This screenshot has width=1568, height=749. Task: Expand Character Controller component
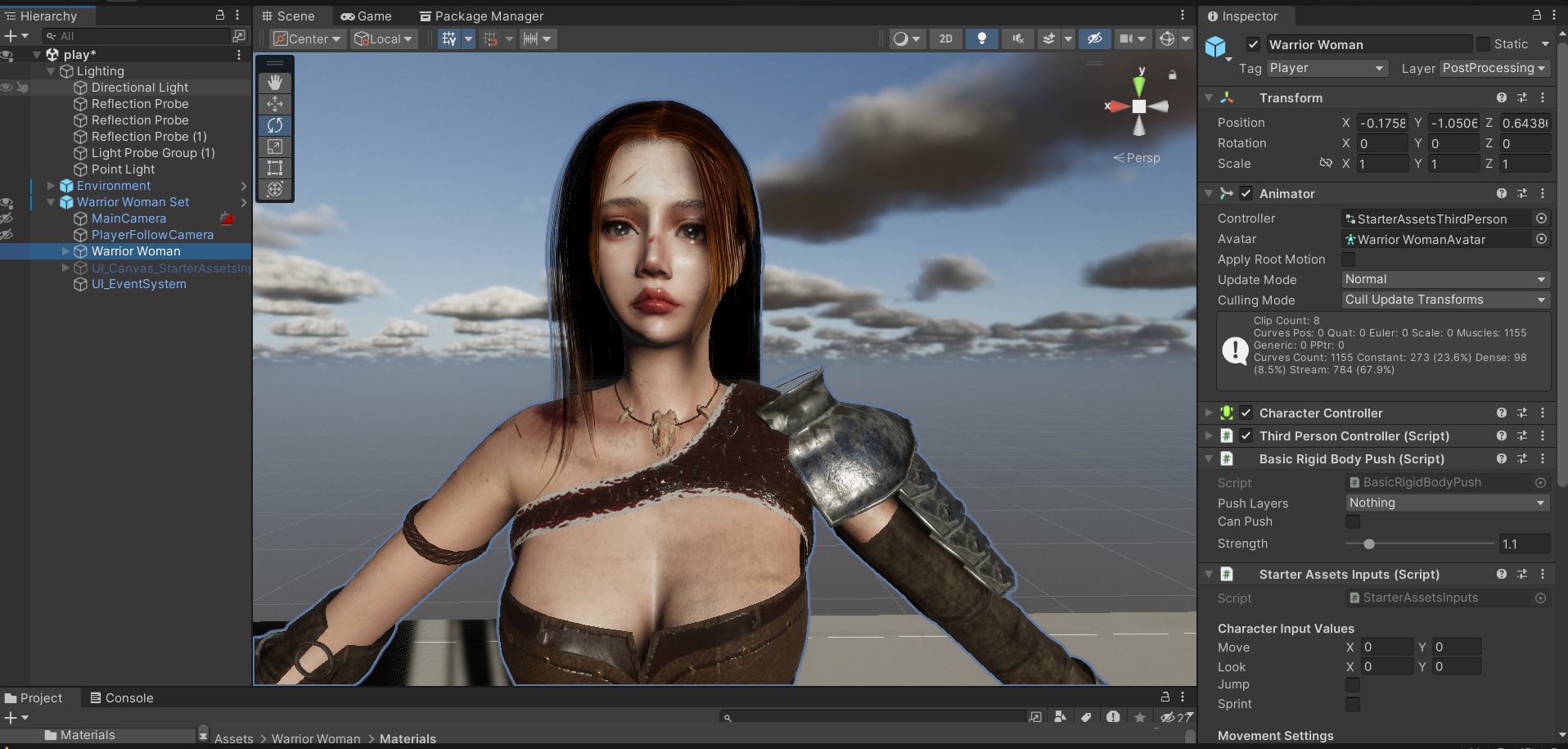pyautogui.click(x=1209, y=413)
